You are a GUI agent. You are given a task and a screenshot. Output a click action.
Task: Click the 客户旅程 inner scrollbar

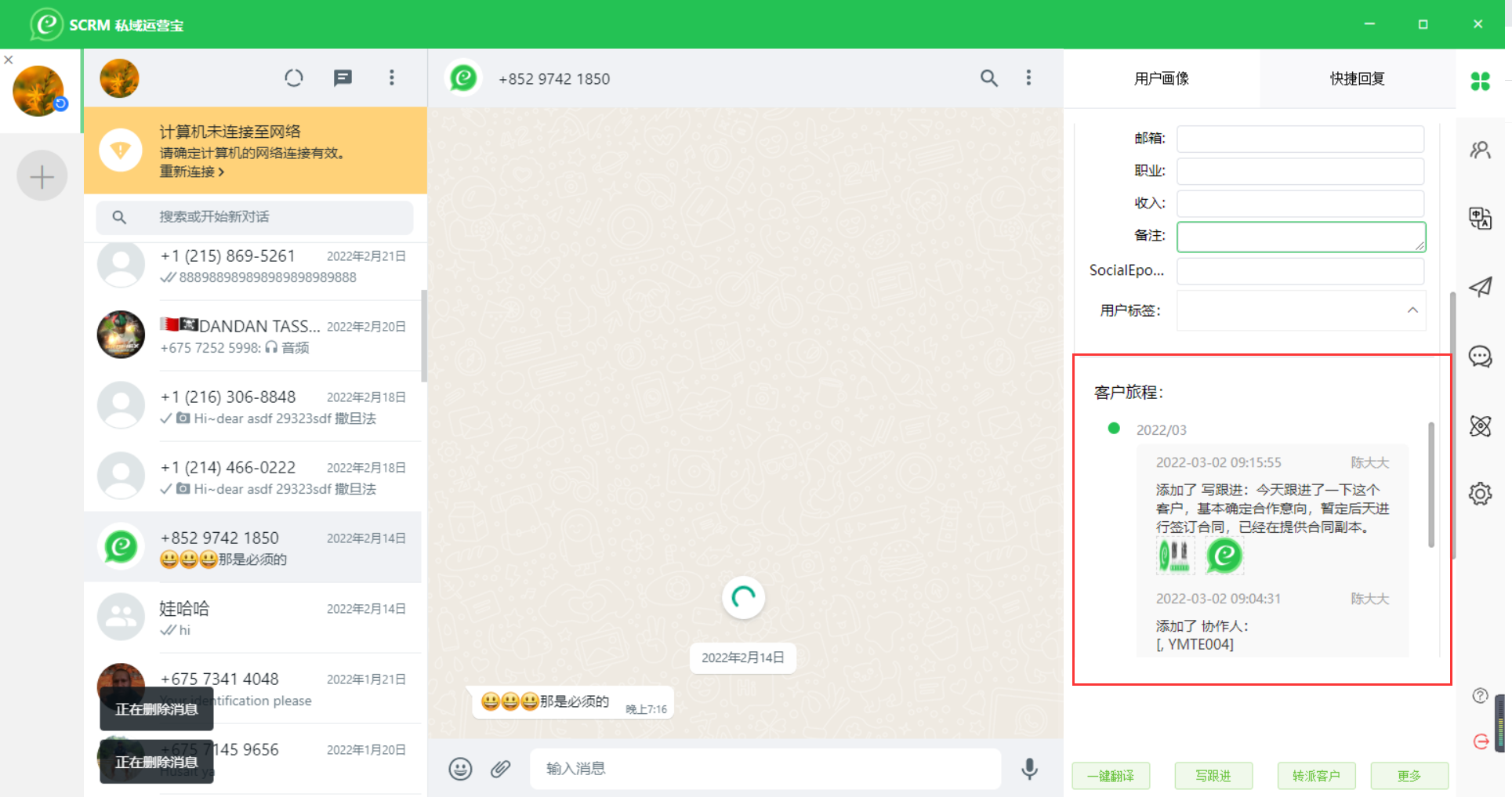point(1431,485)
